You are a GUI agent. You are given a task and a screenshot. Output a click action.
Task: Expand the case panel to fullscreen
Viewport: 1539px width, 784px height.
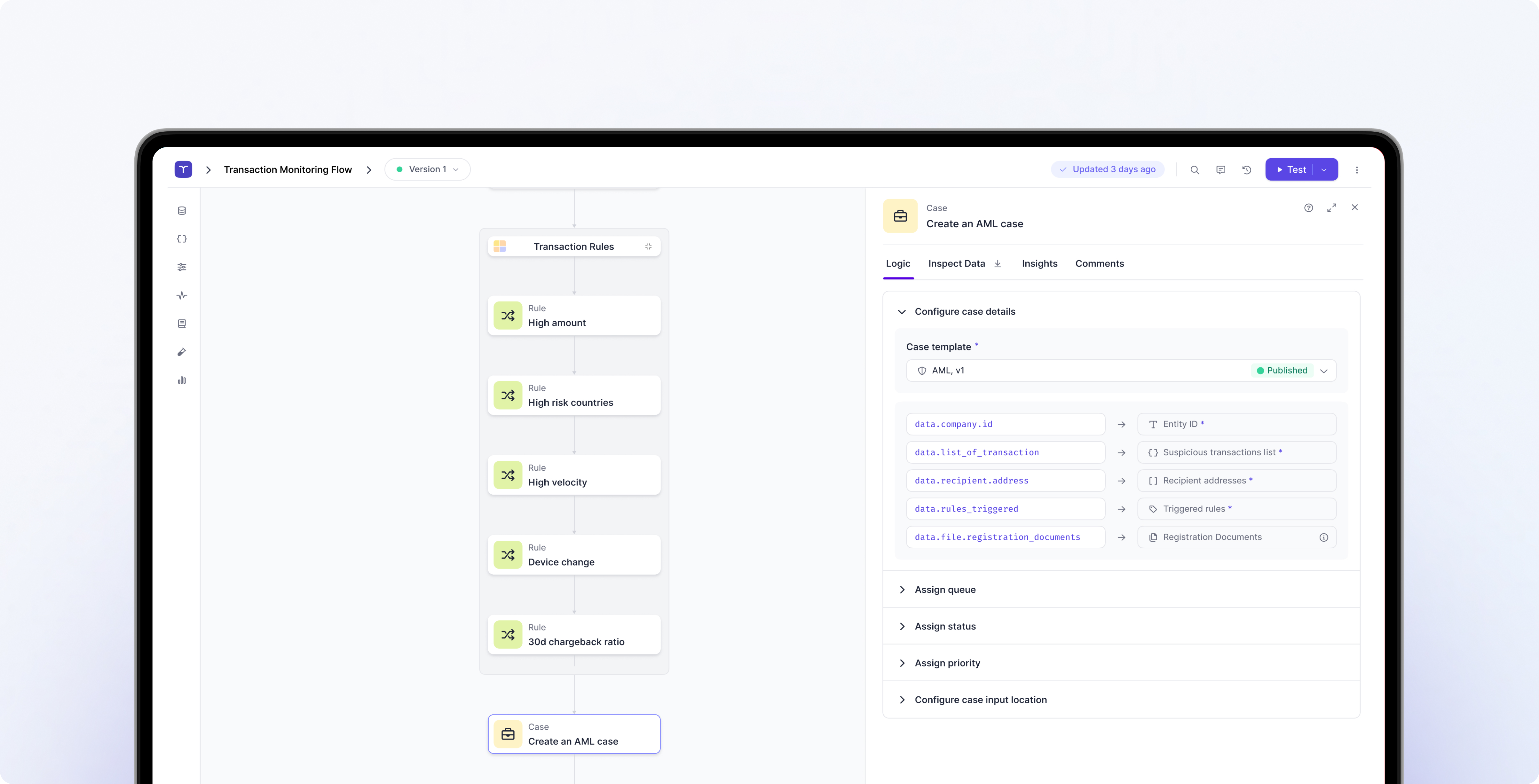[x=1332, y=208]
